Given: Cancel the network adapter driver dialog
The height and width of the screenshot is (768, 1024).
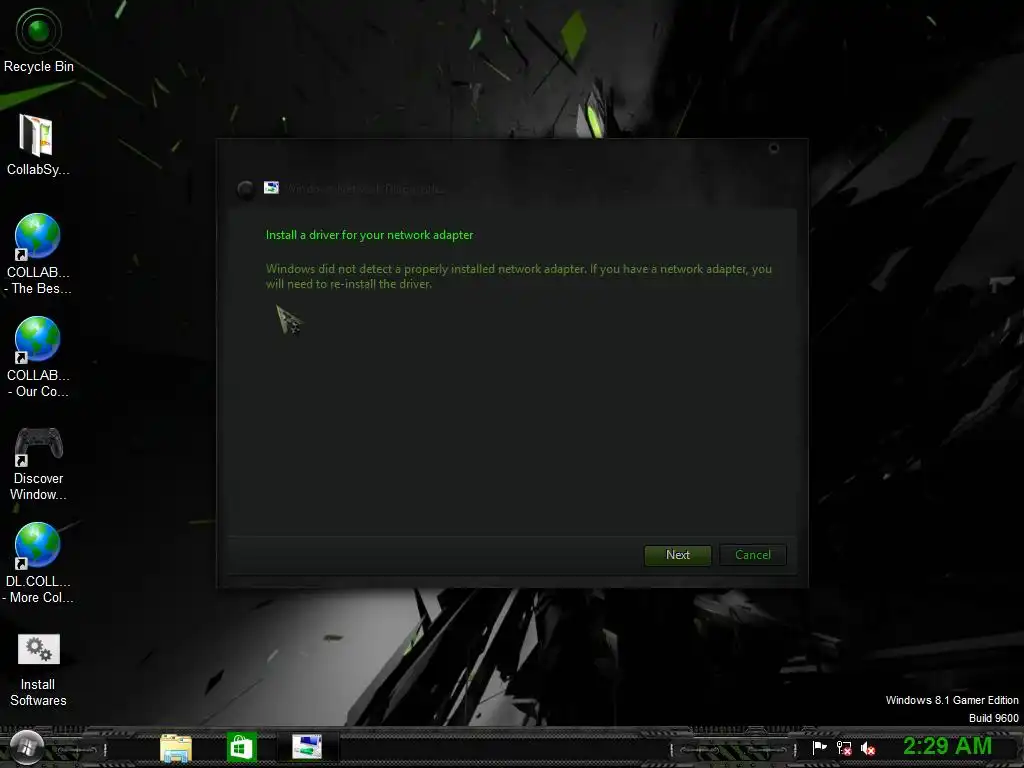Looking at the screenshot, I should [752, 555].
